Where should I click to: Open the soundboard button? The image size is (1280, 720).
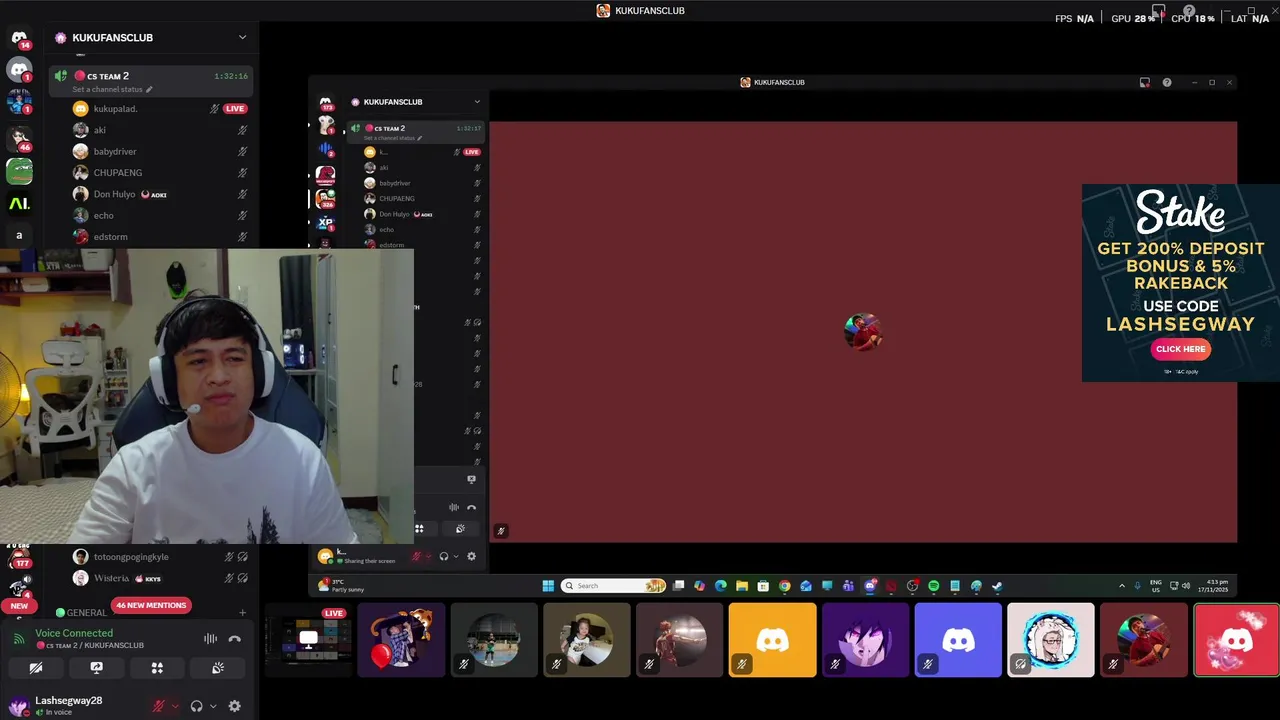click(x=218, y=668)
